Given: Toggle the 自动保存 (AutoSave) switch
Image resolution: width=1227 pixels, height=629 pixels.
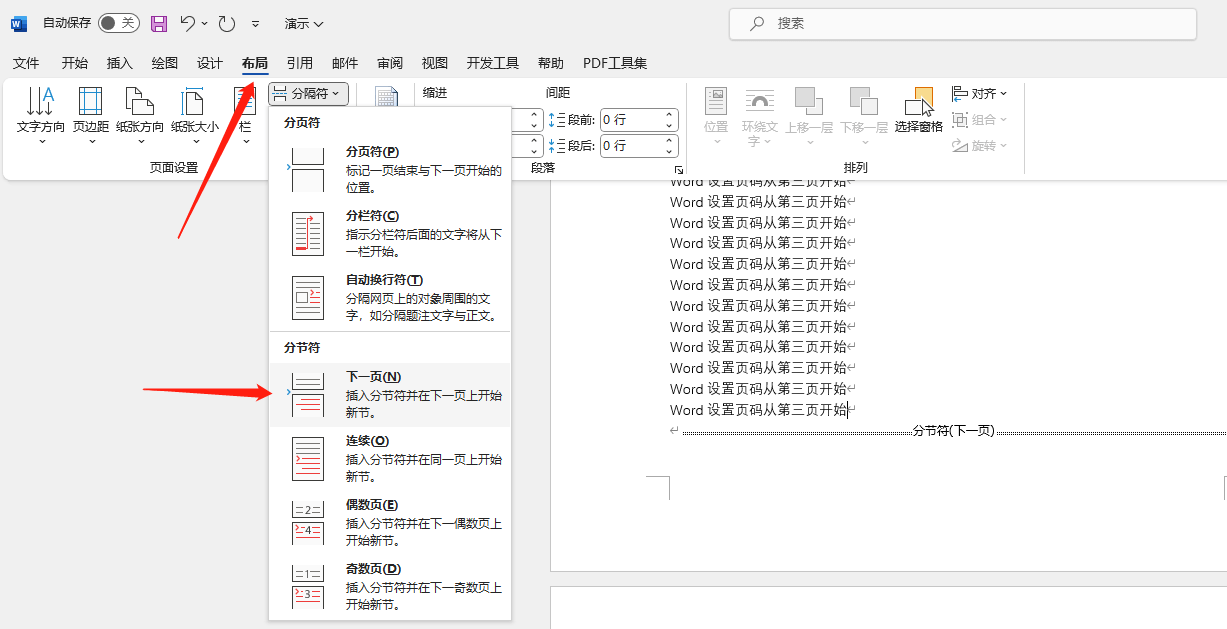Looking at the screenshot, I should click(117, 22).
